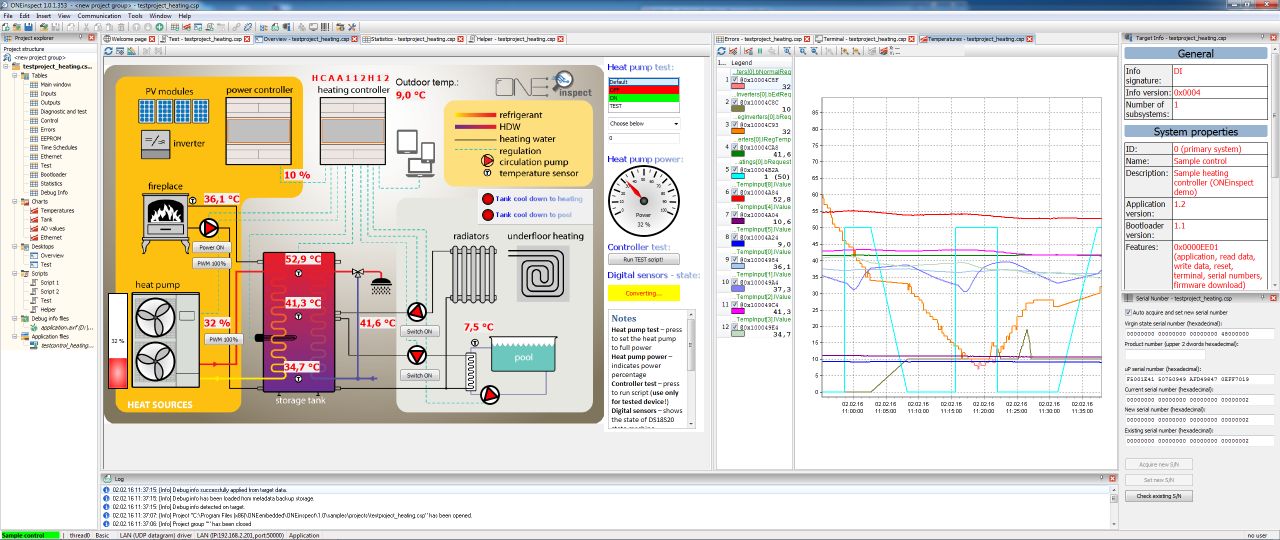
Task: Toggle legend checkbox for series 10 value 37,3
Action: point(735,281)
